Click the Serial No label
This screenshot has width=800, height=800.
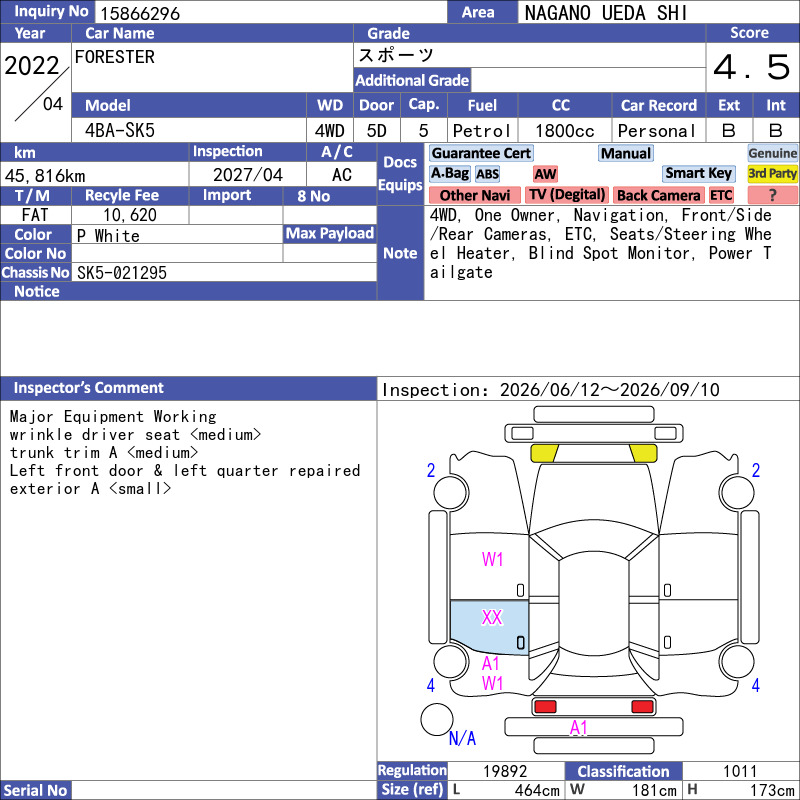[35, 790]
